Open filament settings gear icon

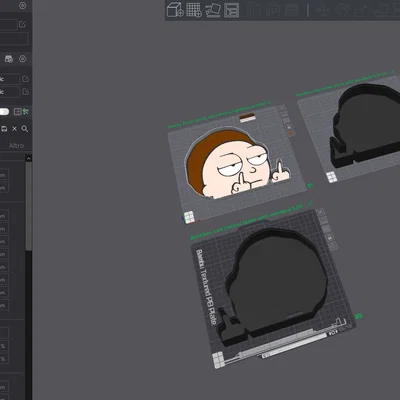(x=22, y=59)
